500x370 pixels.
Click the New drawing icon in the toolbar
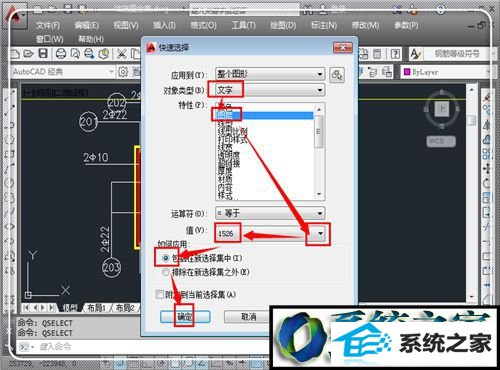15,54
